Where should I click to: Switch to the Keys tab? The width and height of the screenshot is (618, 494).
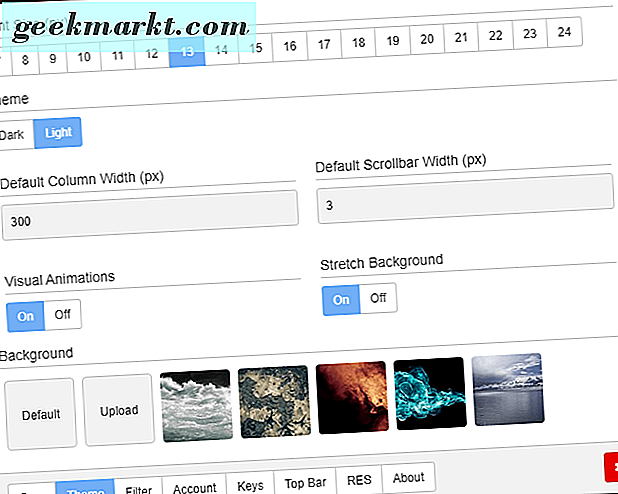250,485
